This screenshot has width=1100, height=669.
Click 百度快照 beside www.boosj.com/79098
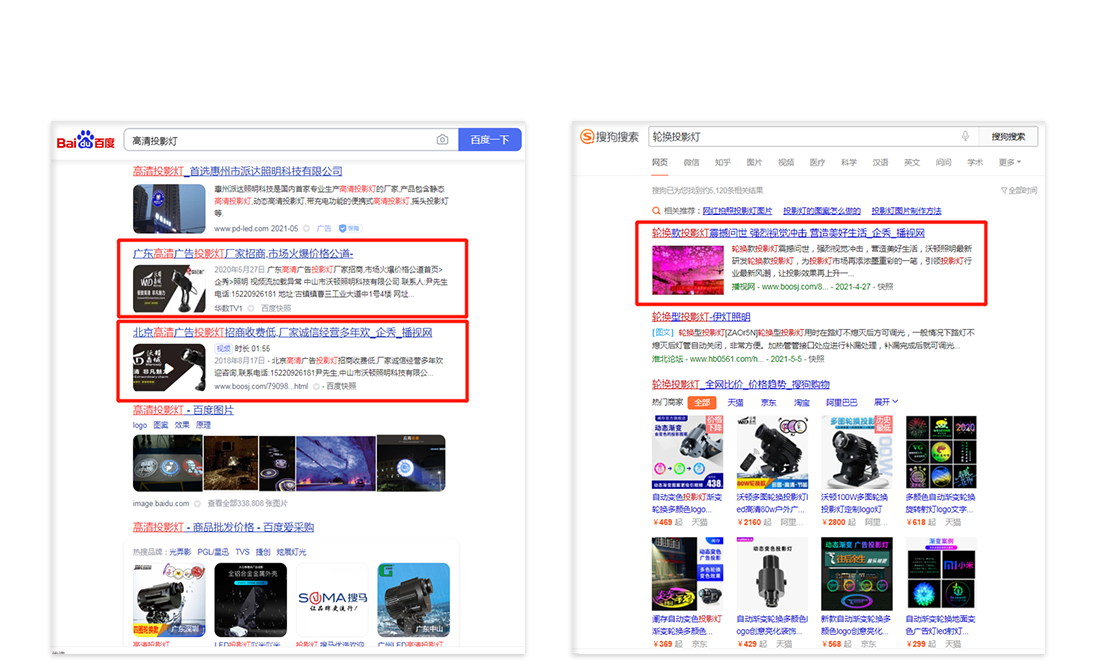341,386
